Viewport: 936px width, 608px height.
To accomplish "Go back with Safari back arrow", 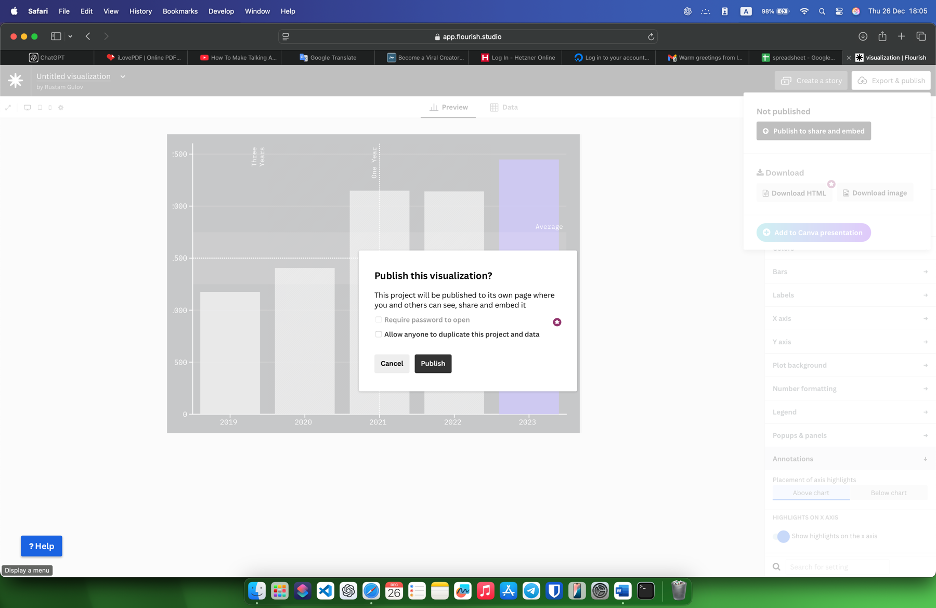I will click(88, 36).
